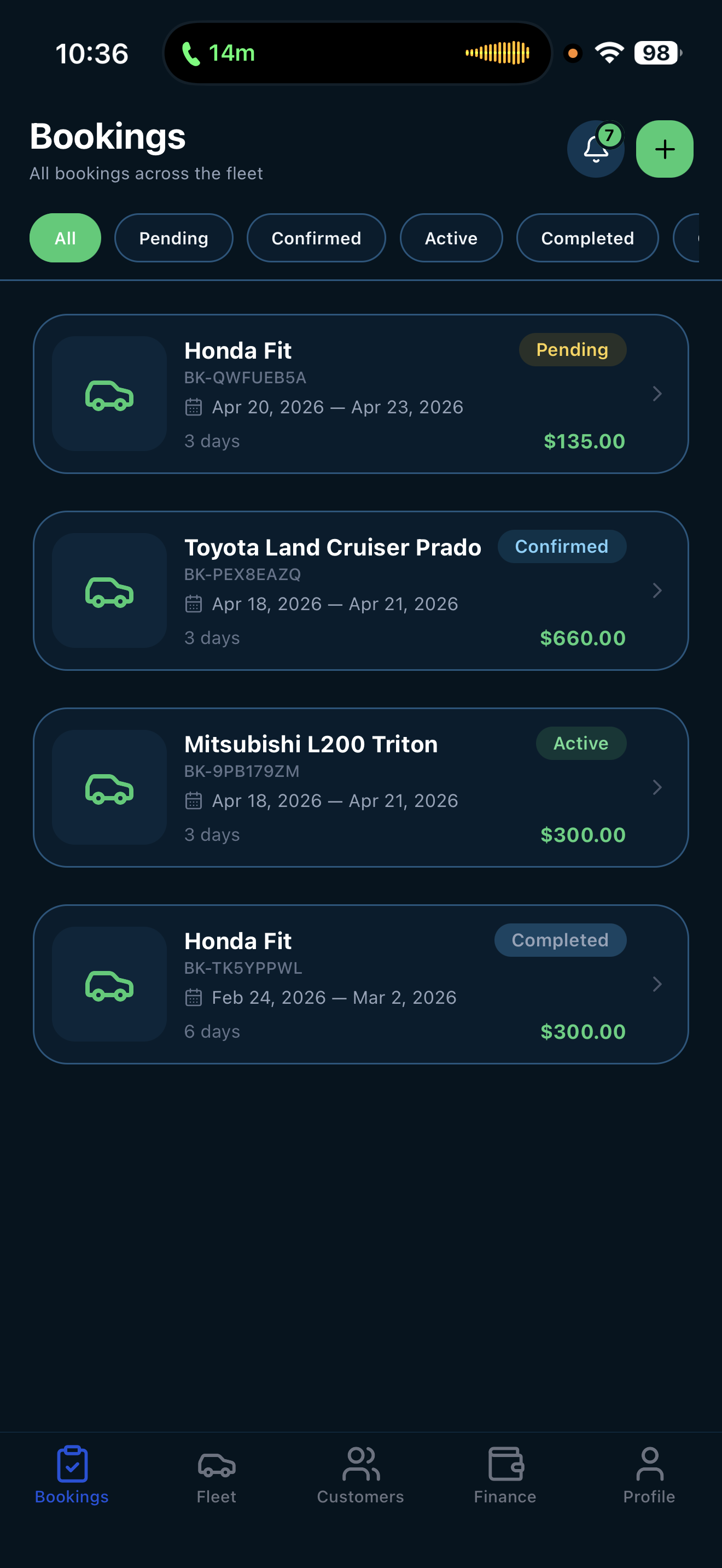
Task: Filter bookings by Confirmed status
Action: (316, 238)
